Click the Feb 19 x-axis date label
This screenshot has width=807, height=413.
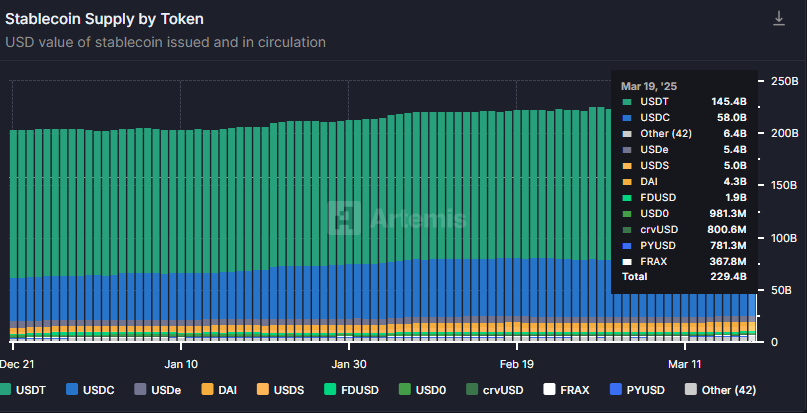(x=517, y=364)
